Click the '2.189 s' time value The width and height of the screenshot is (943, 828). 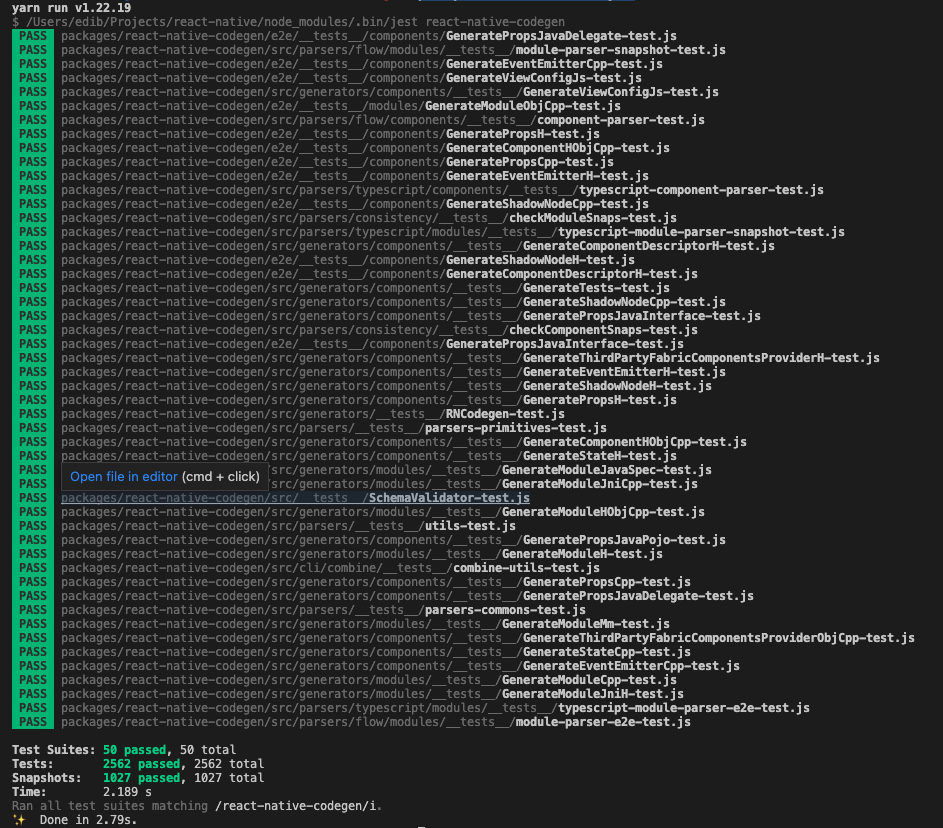coord(127,792)
